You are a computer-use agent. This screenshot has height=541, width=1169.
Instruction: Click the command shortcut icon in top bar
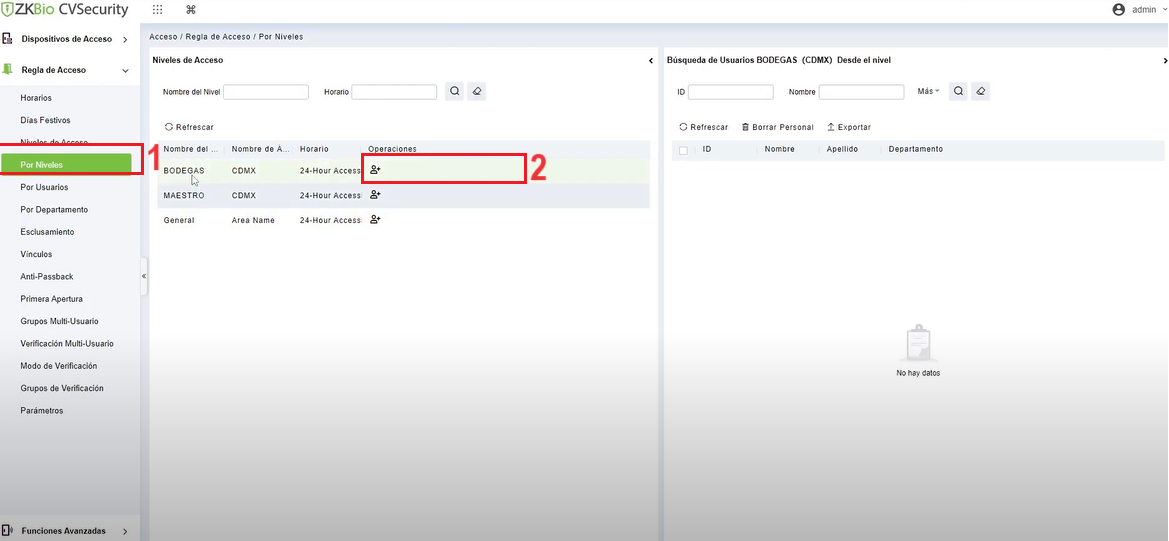point(191,10)
